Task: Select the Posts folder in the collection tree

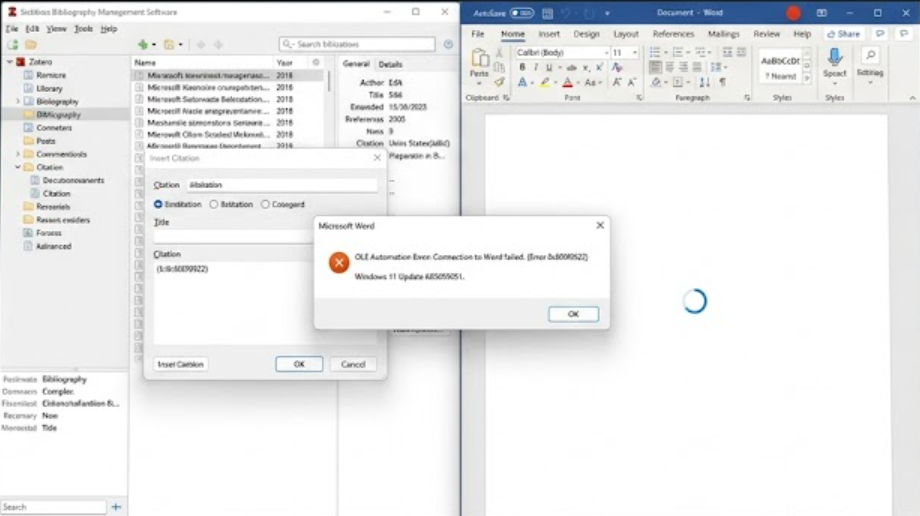Action: coord(45,141)
